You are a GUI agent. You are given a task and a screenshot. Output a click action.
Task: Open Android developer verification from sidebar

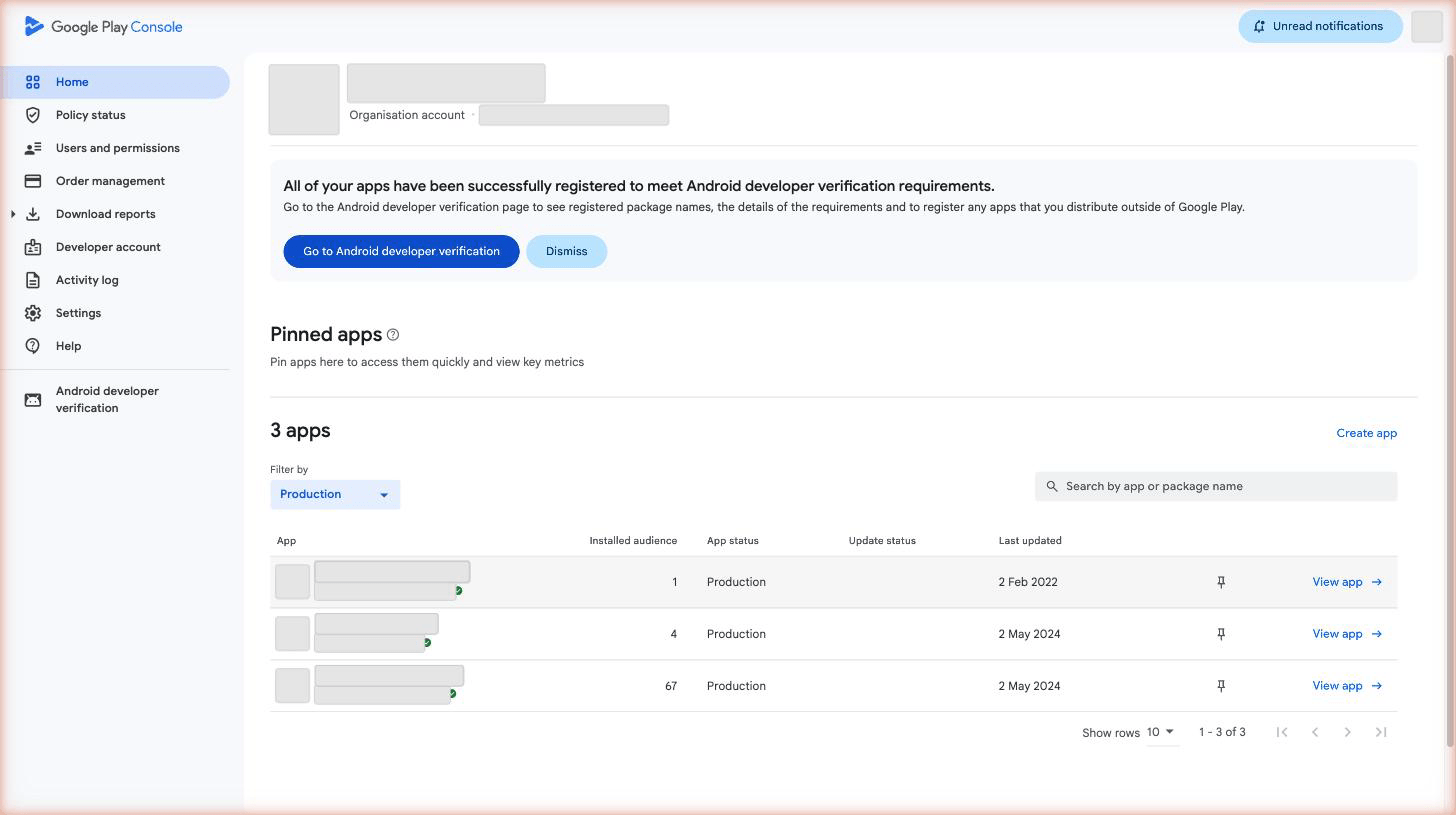tap(107, 399)
